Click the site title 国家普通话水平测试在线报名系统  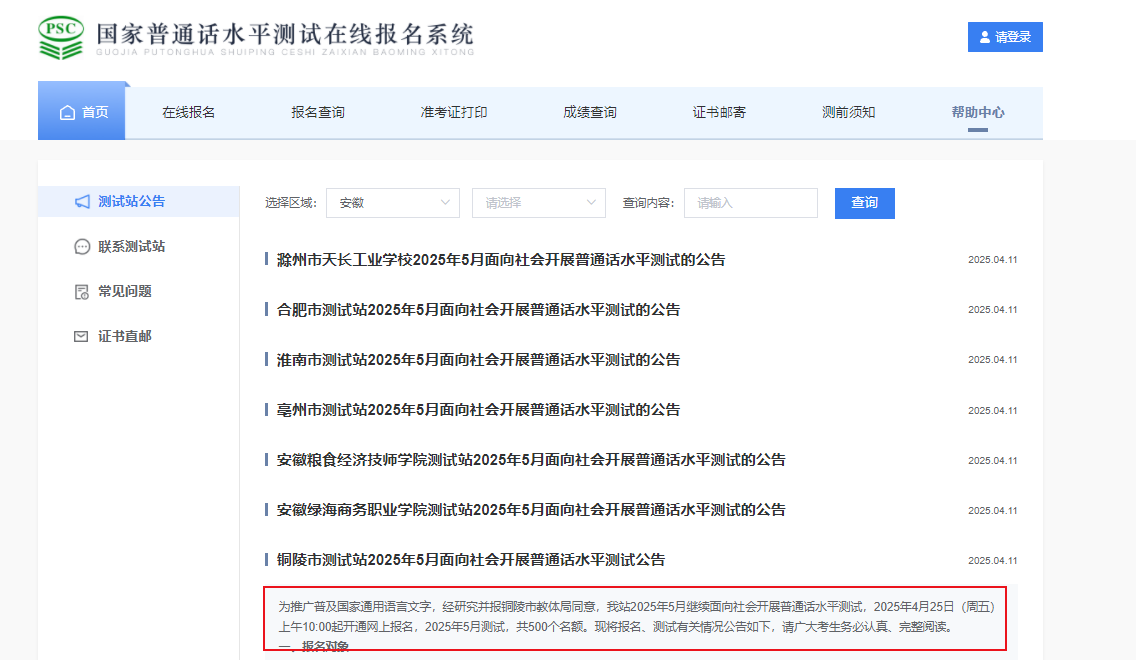pos(285,34)
